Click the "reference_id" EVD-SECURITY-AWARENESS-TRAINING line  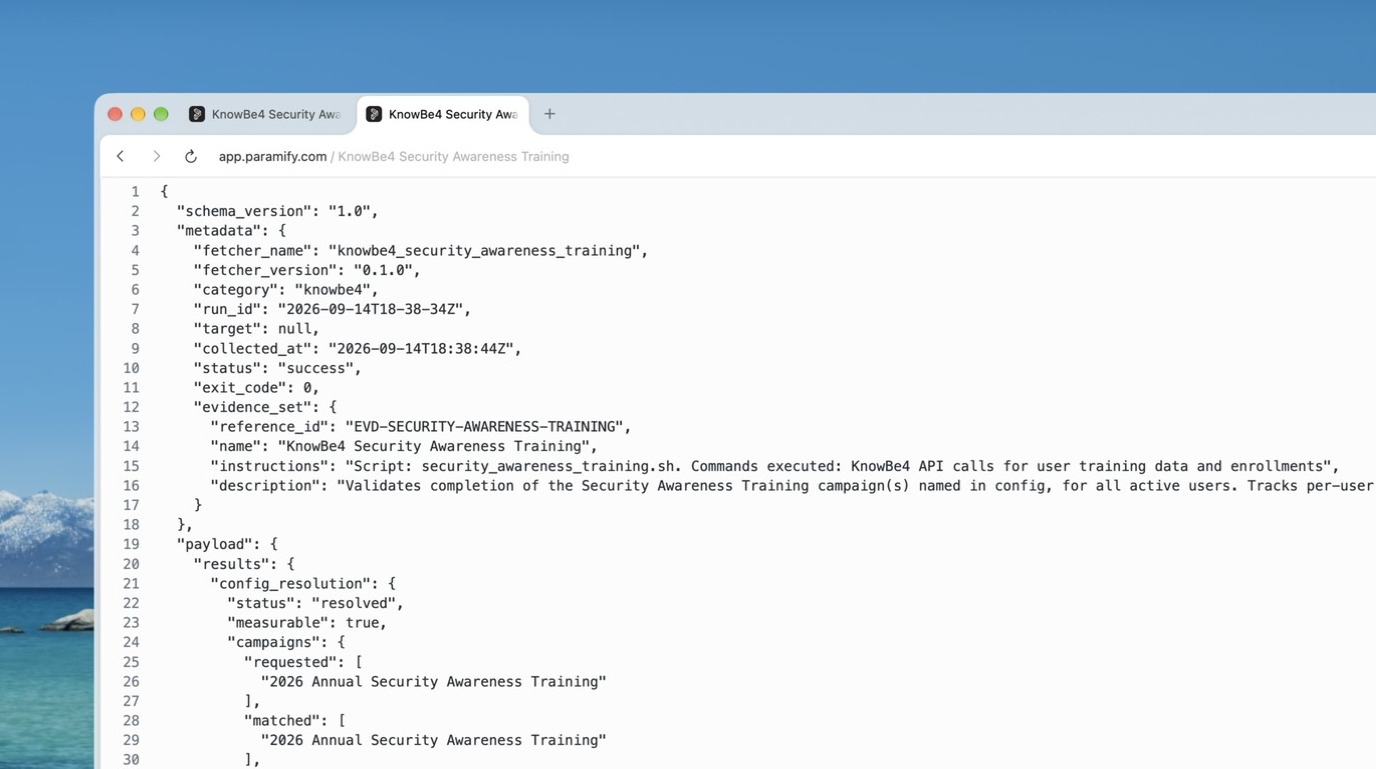click(420, 426)
